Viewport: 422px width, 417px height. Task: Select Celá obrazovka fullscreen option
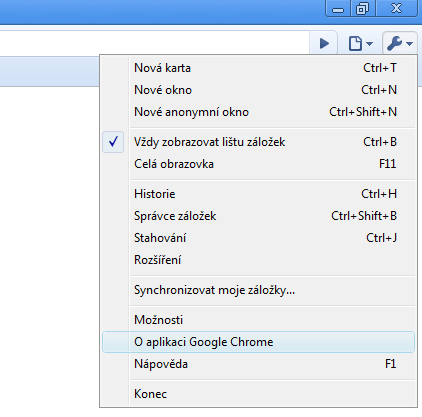[258, 164]
